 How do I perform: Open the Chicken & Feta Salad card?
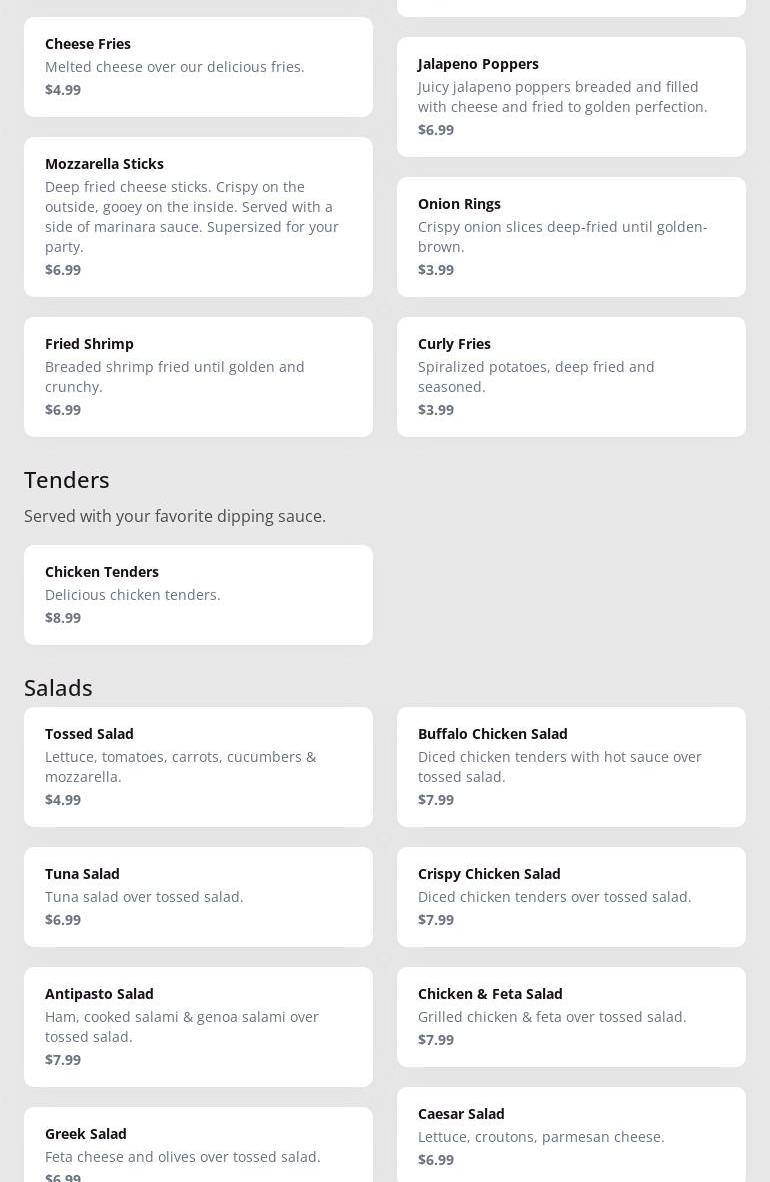click(x=571, y=1017)
